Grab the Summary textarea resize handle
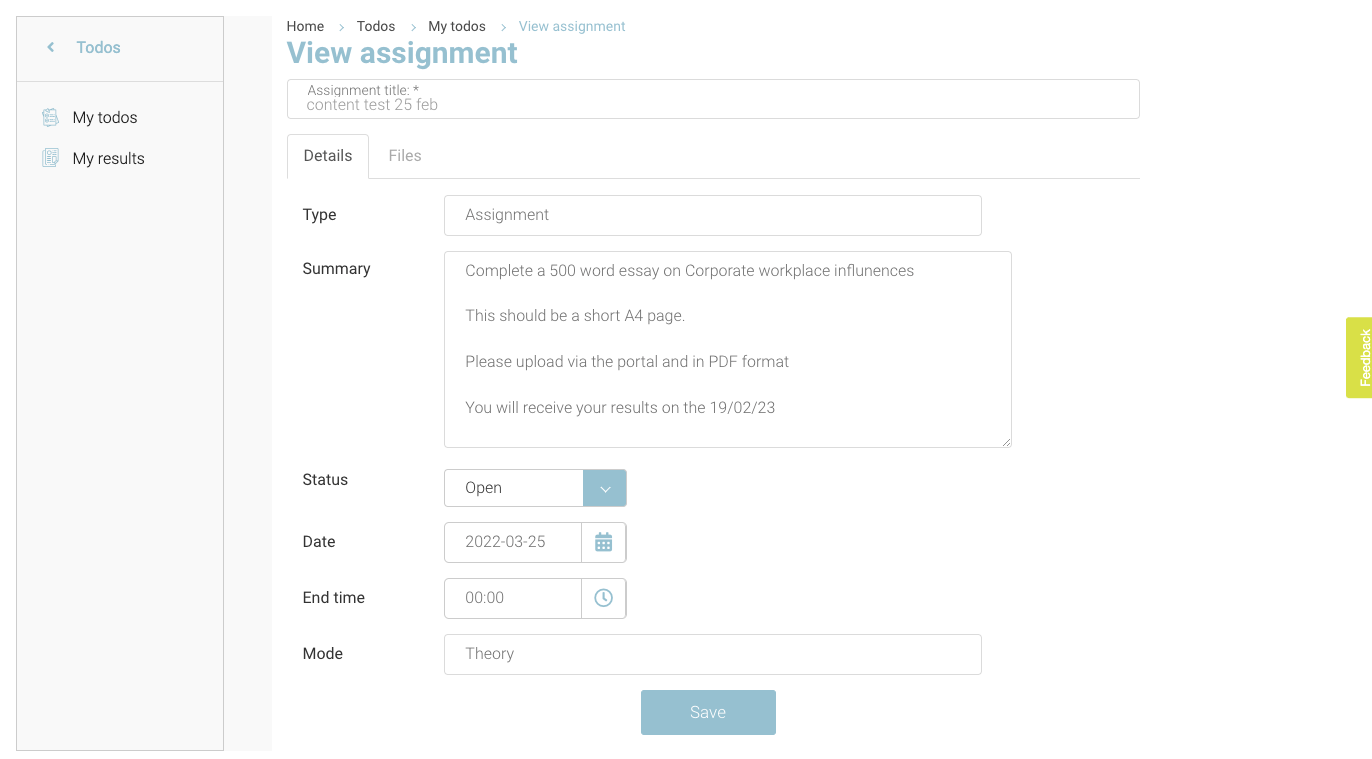Viewport: 1372px width, 759px height. click(1005, 441)
